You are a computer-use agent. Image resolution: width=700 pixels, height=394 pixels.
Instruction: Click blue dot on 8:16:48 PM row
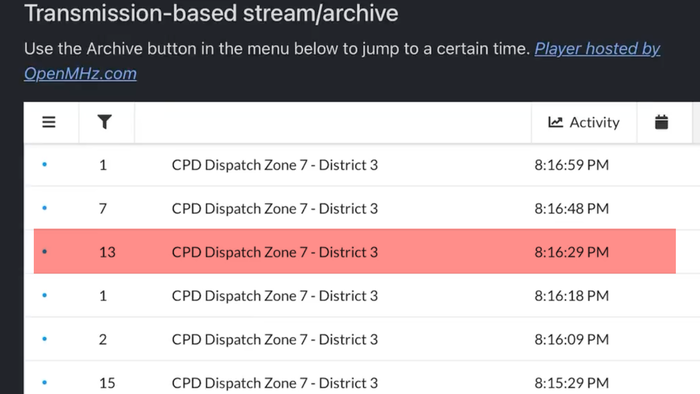coord(45,208)
